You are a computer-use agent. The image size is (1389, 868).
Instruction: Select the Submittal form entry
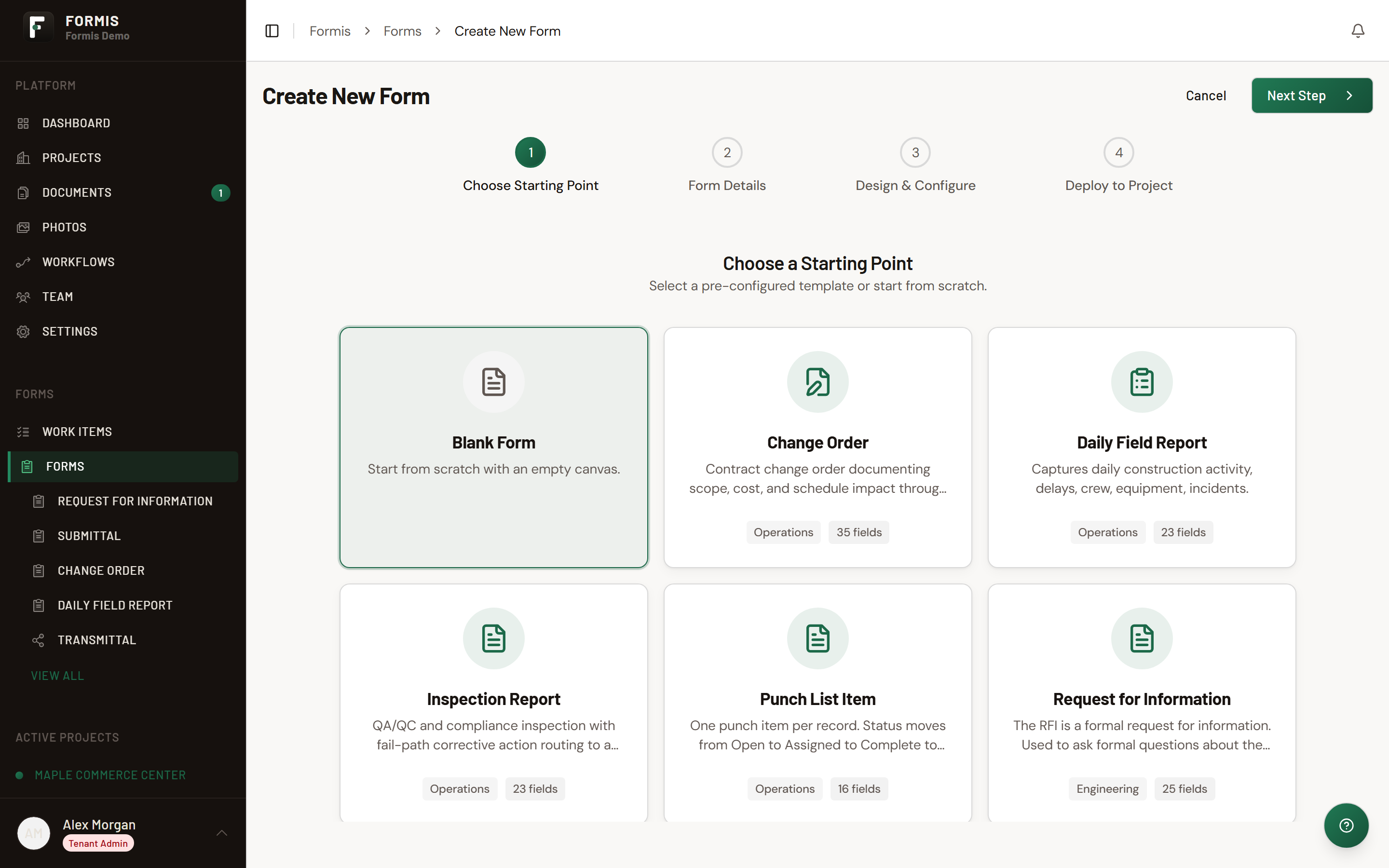click(130, 536)
